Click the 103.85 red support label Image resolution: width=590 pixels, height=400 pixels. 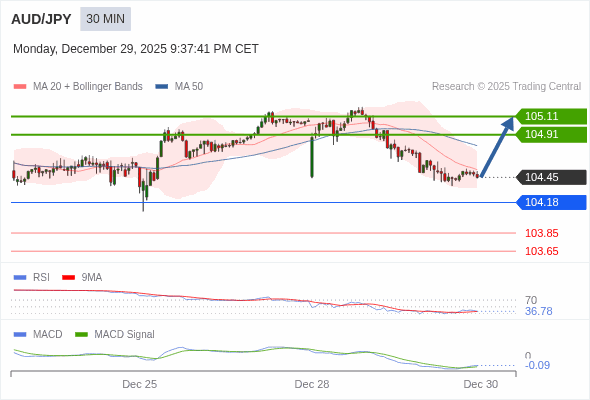(541, 233)
